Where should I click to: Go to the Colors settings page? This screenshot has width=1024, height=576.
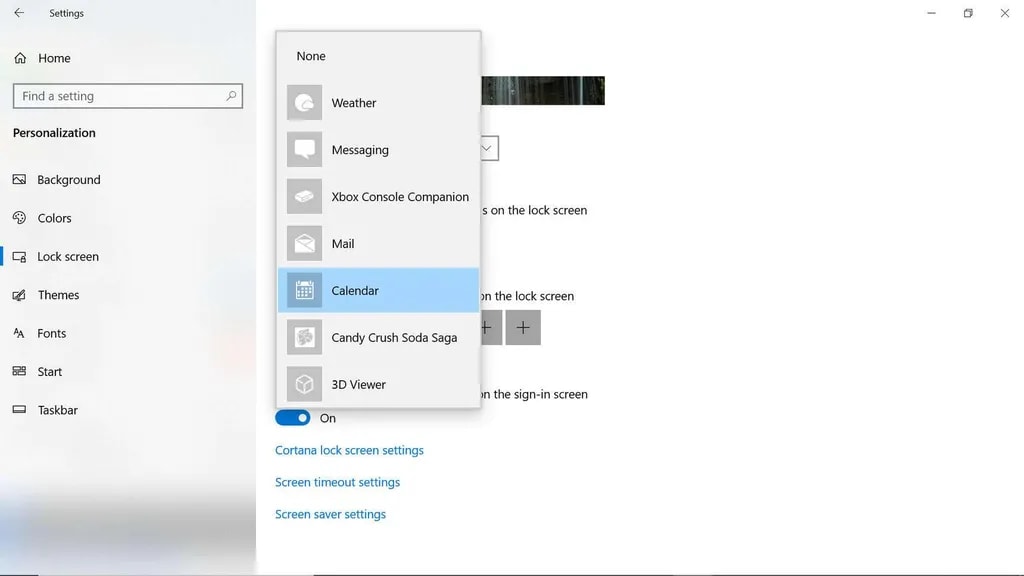point(54,218)
